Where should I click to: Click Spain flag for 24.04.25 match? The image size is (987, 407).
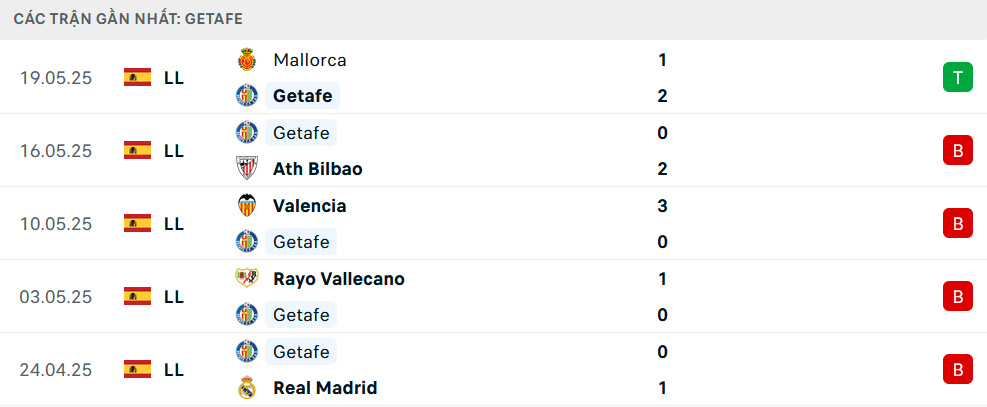tap(137, 369)
